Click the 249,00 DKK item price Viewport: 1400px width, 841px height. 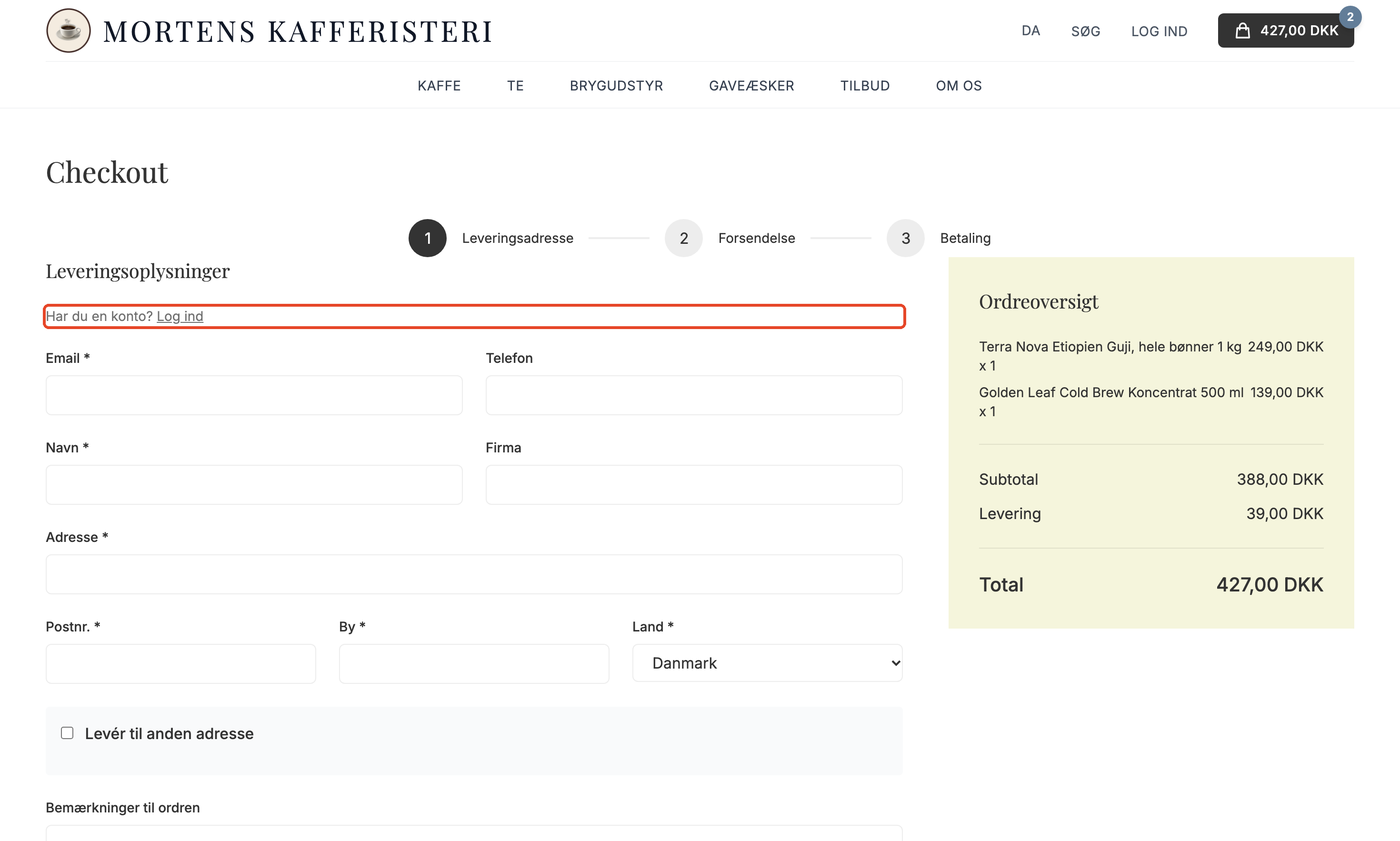(x=1286, y=347)
